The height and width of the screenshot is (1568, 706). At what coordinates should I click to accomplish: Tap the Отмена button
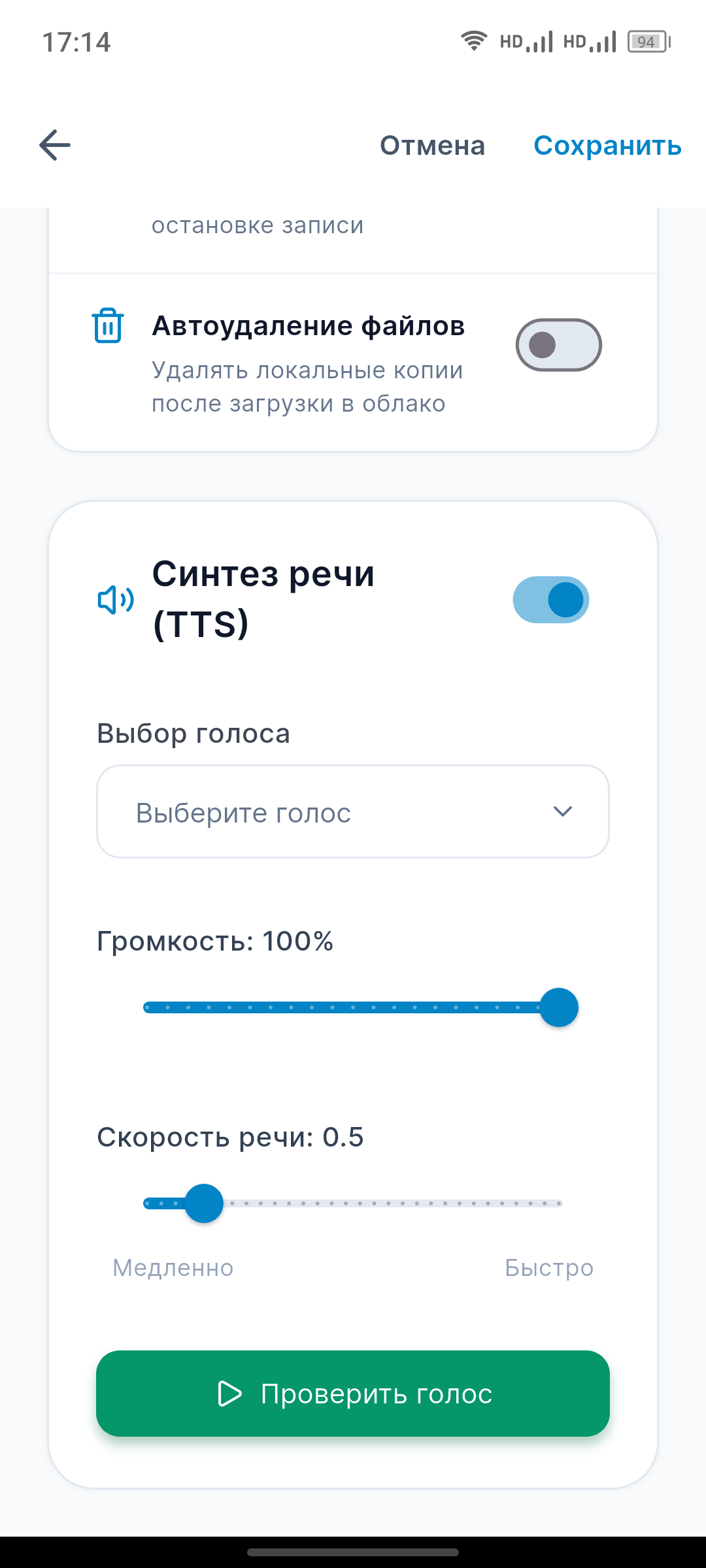432,145
